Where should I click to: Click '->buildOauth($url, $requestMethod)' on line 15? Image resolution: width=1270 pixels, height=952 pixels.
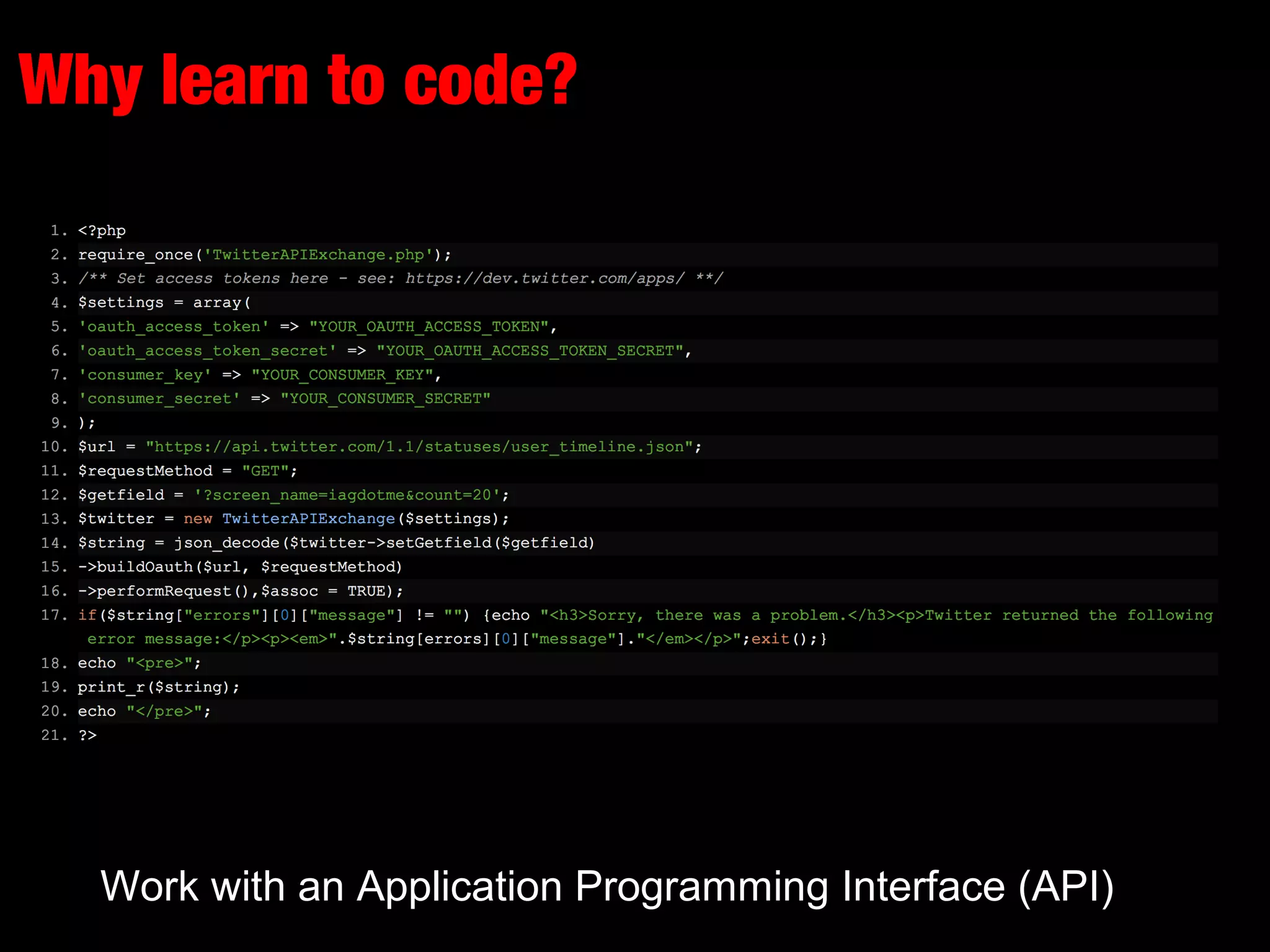[x=240, y=567]
